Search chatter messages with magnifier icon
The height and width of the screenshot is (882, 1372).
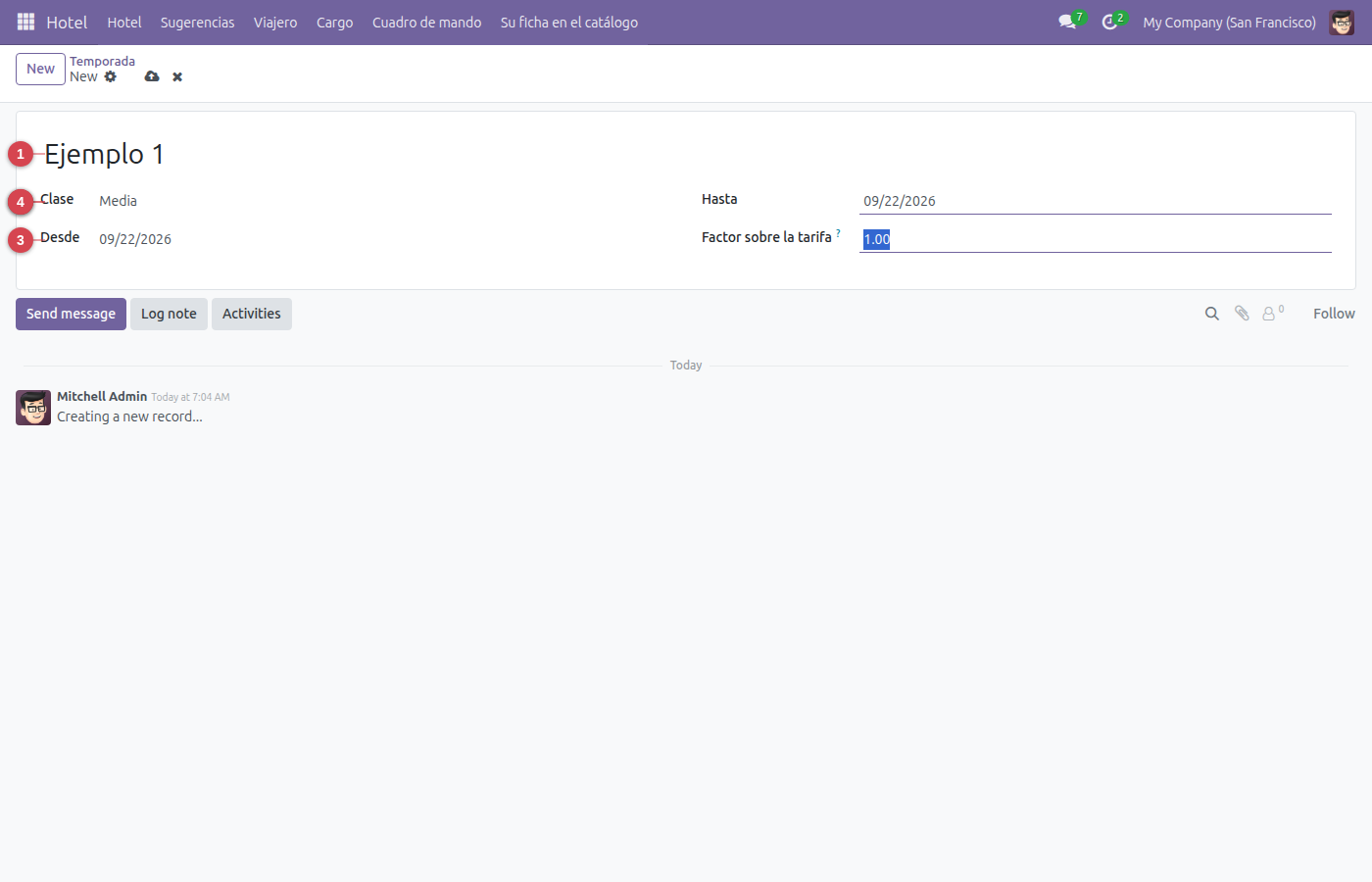(x=1212, y=314)
